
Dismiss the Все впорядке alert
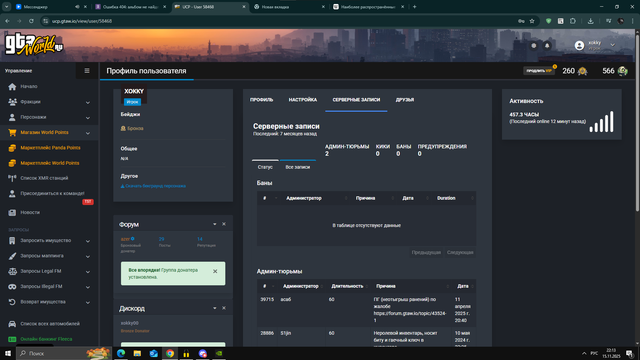(215, 271)
